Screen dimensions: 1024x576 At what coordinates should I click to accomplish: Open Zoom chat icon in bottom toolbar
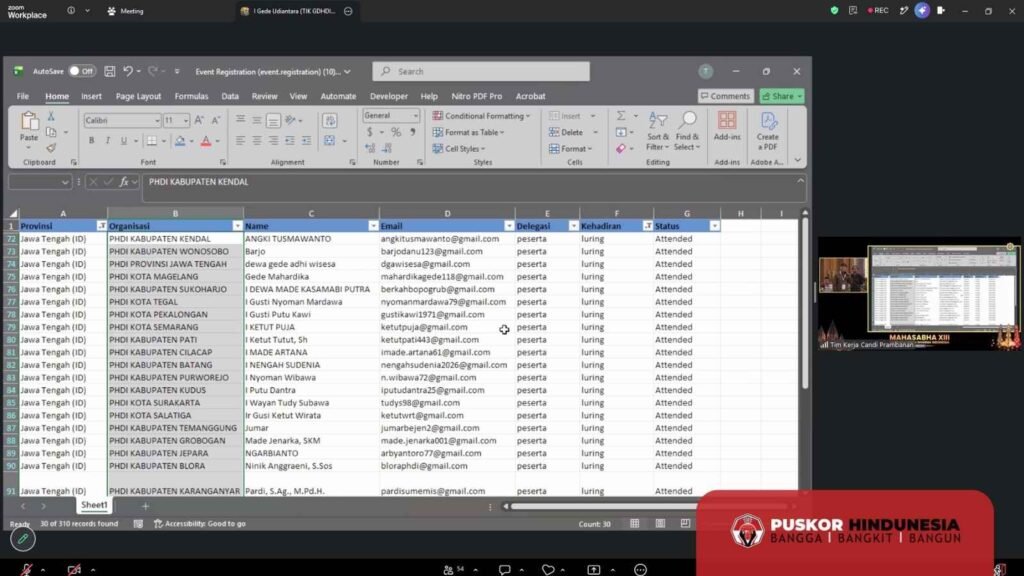pos(505,569)
